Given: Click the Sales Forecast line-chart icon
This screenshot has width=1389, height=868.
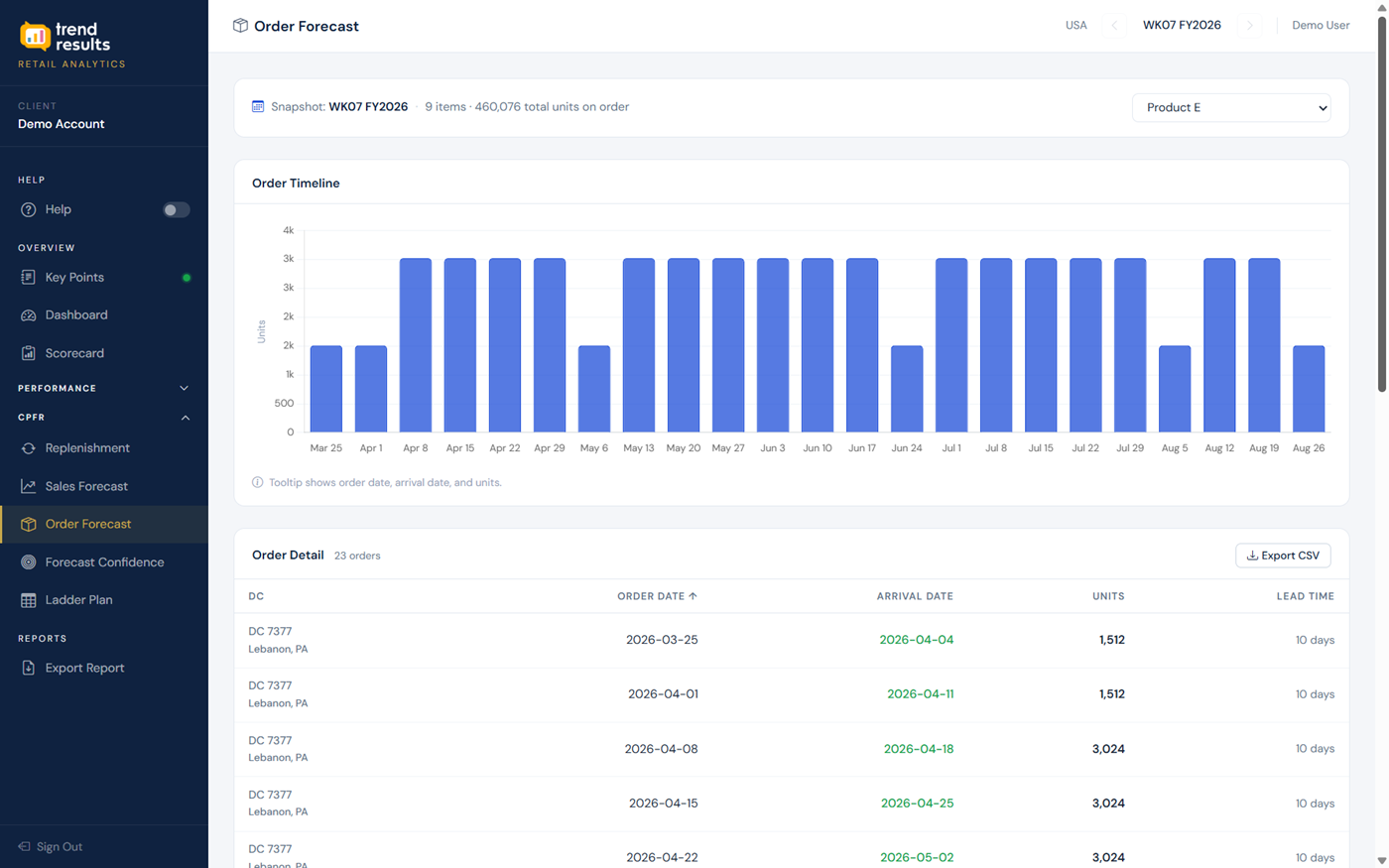Looking at the screenshot, I should (28, 486).
